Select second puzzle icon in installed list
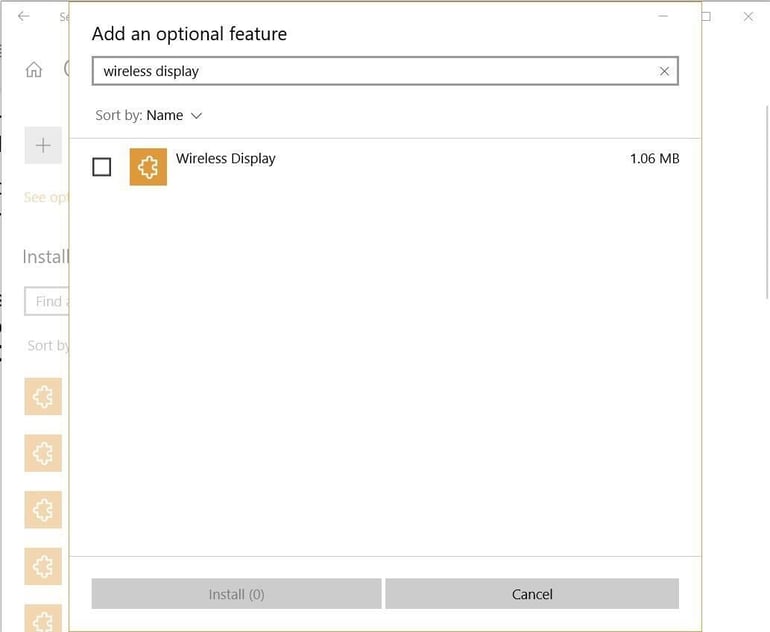770x632 pixels. (43, 453)
